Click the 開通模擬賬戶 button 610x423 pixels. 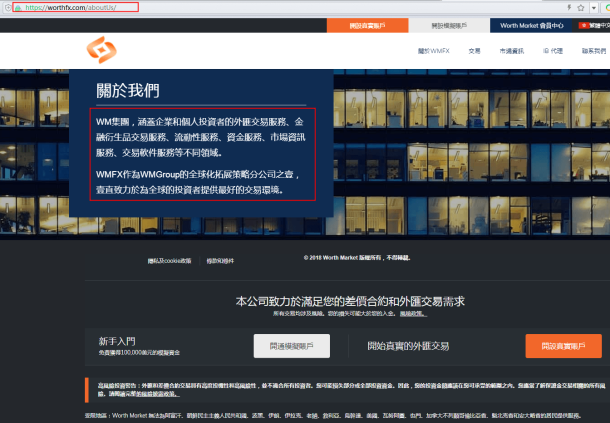(x=292, y=346)
